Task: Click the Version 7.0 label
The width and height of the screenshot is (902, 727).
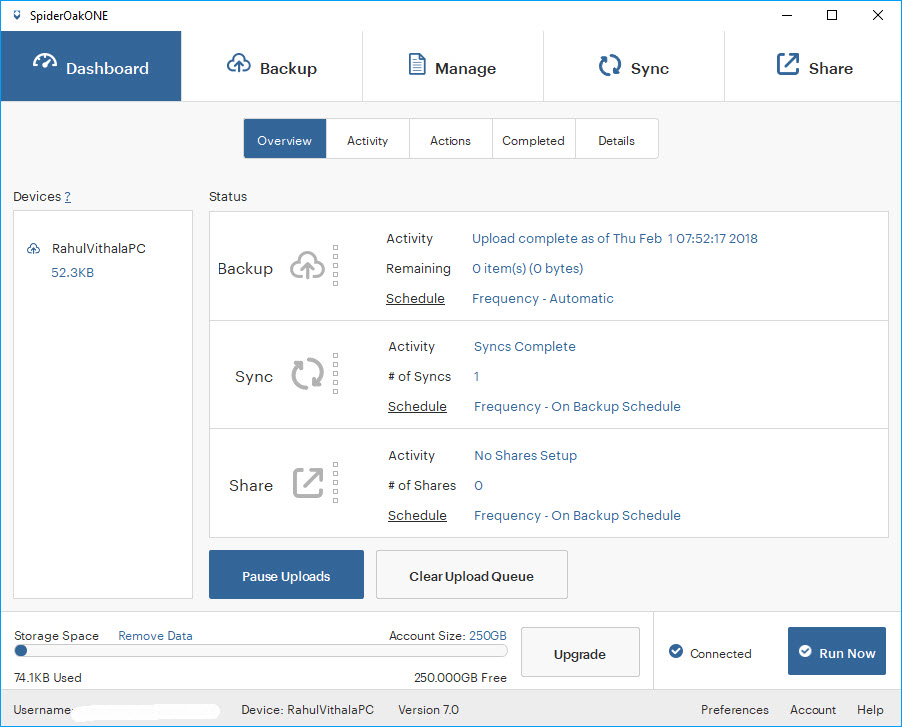Action: [429, 710]
